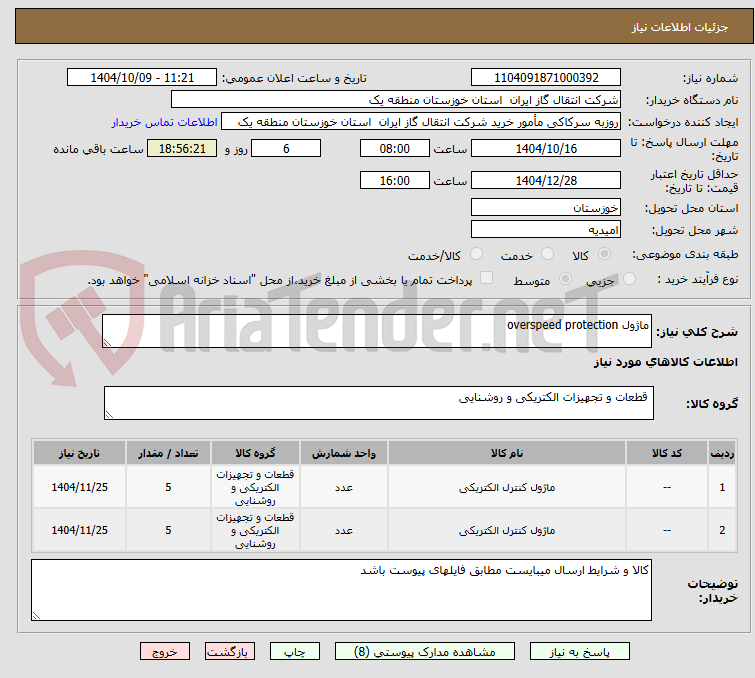Click the ردیف column header
This screenshot has height=678, width=755.
click(722, 453)
